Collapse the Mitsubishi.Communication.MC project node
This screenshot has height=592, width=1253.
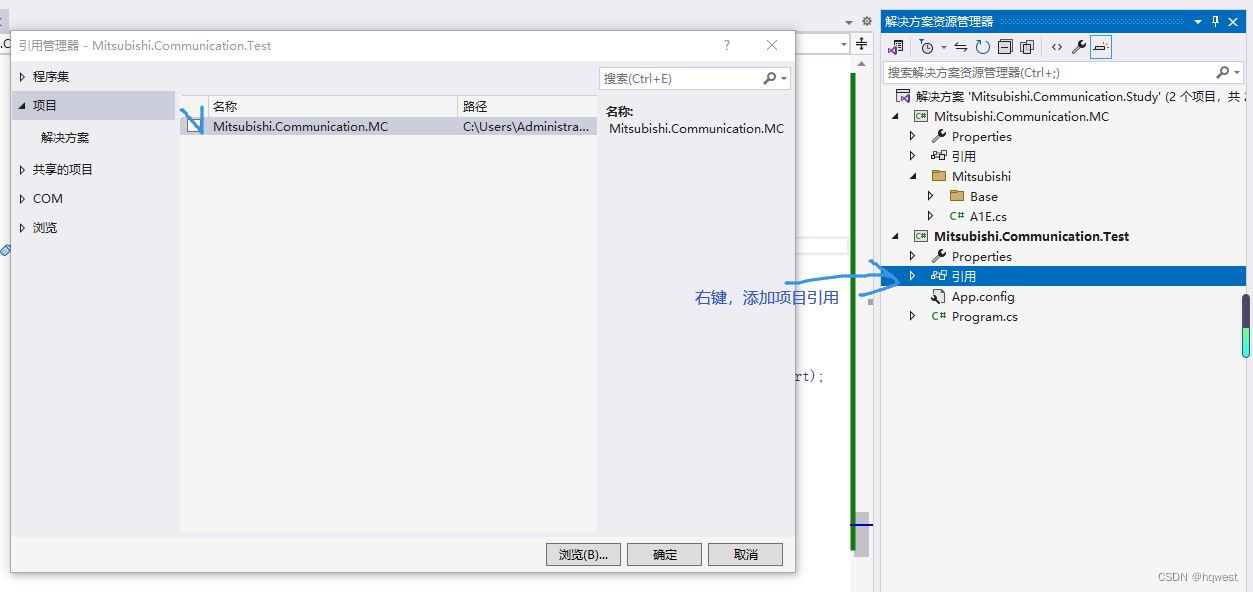pyautogui.click(x=896, y=116)
